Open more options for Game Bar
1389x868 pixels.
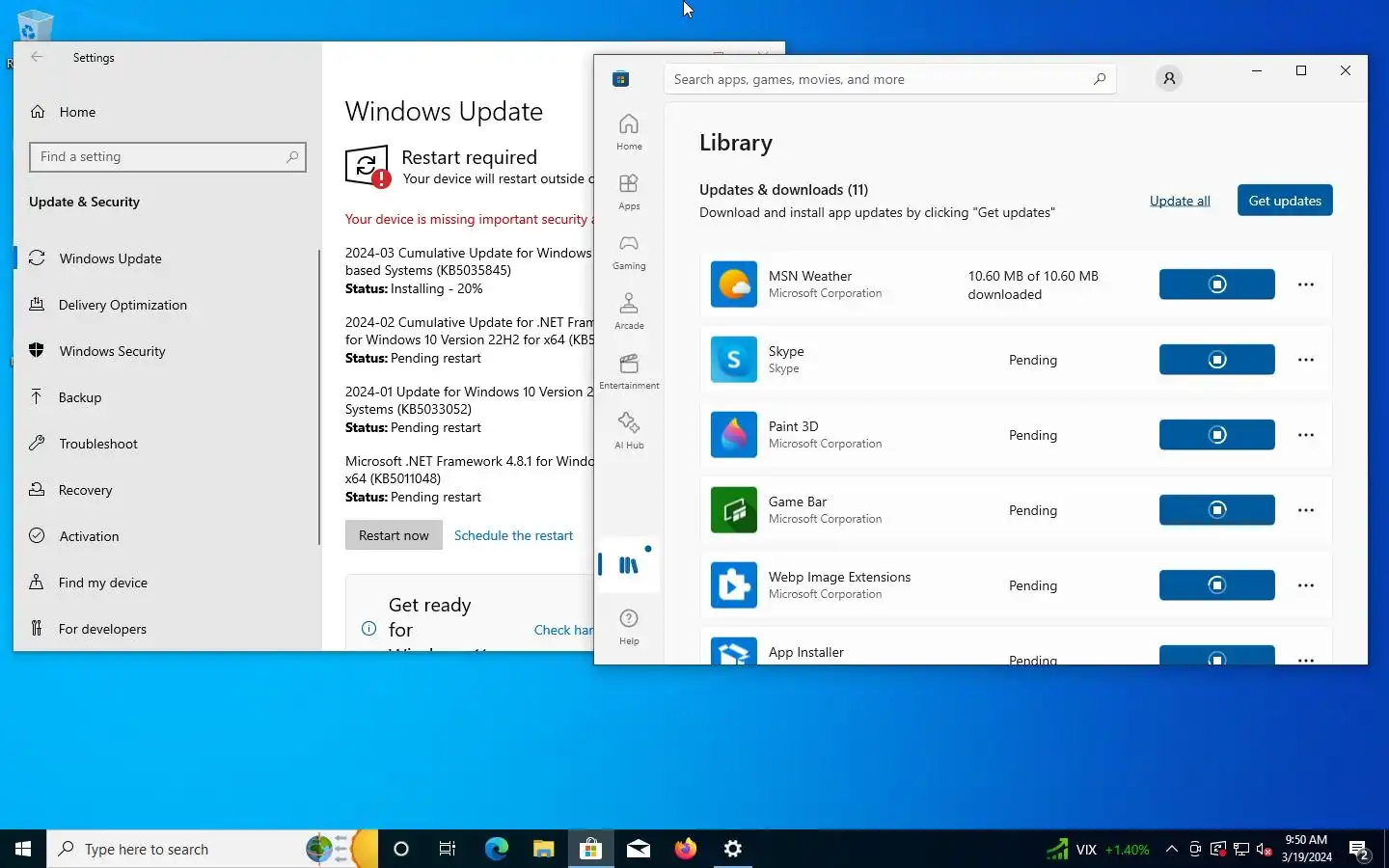pos(1306,510)
